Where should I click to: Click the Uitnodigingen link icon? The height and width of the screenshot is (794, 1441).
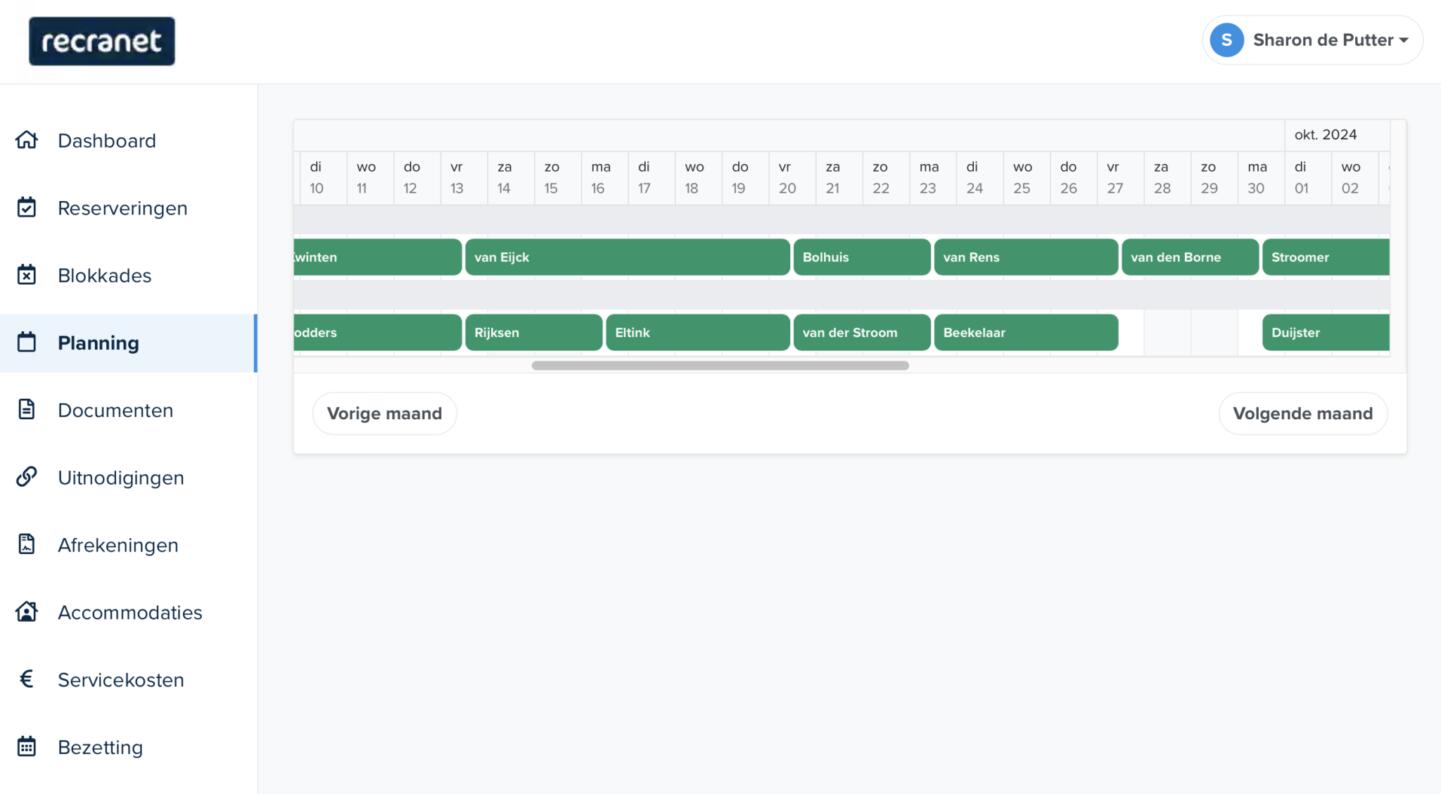pos(27,477)
